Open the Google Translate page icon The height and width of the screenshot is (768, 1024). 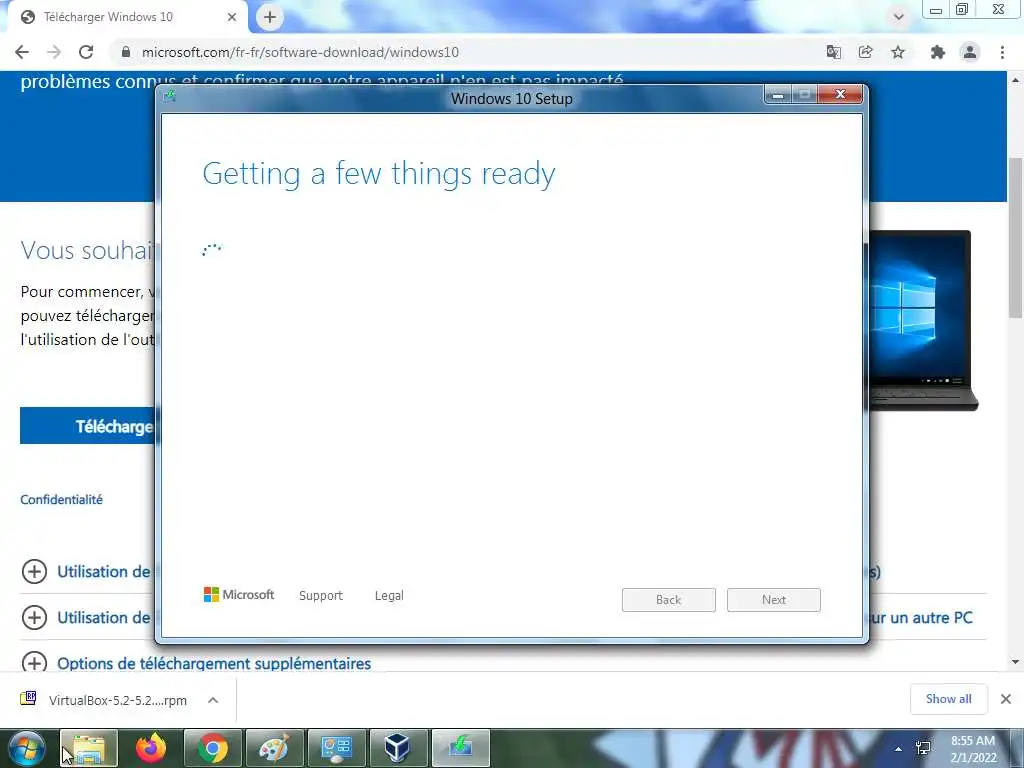(x=833, y=52)
